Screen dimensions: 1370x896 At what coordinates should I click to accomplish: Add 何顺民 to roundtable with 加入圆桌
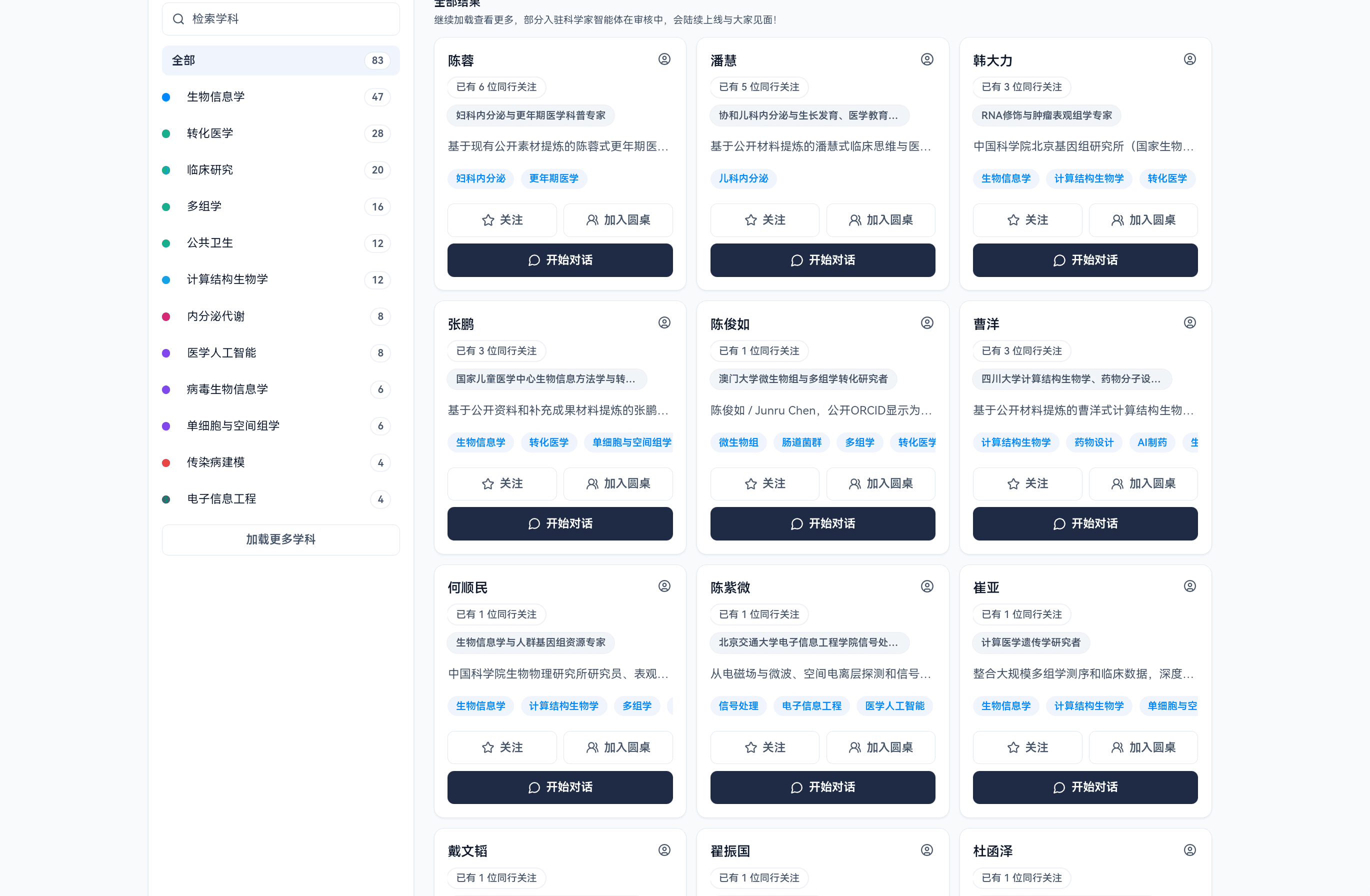click(x=618, y=747)
